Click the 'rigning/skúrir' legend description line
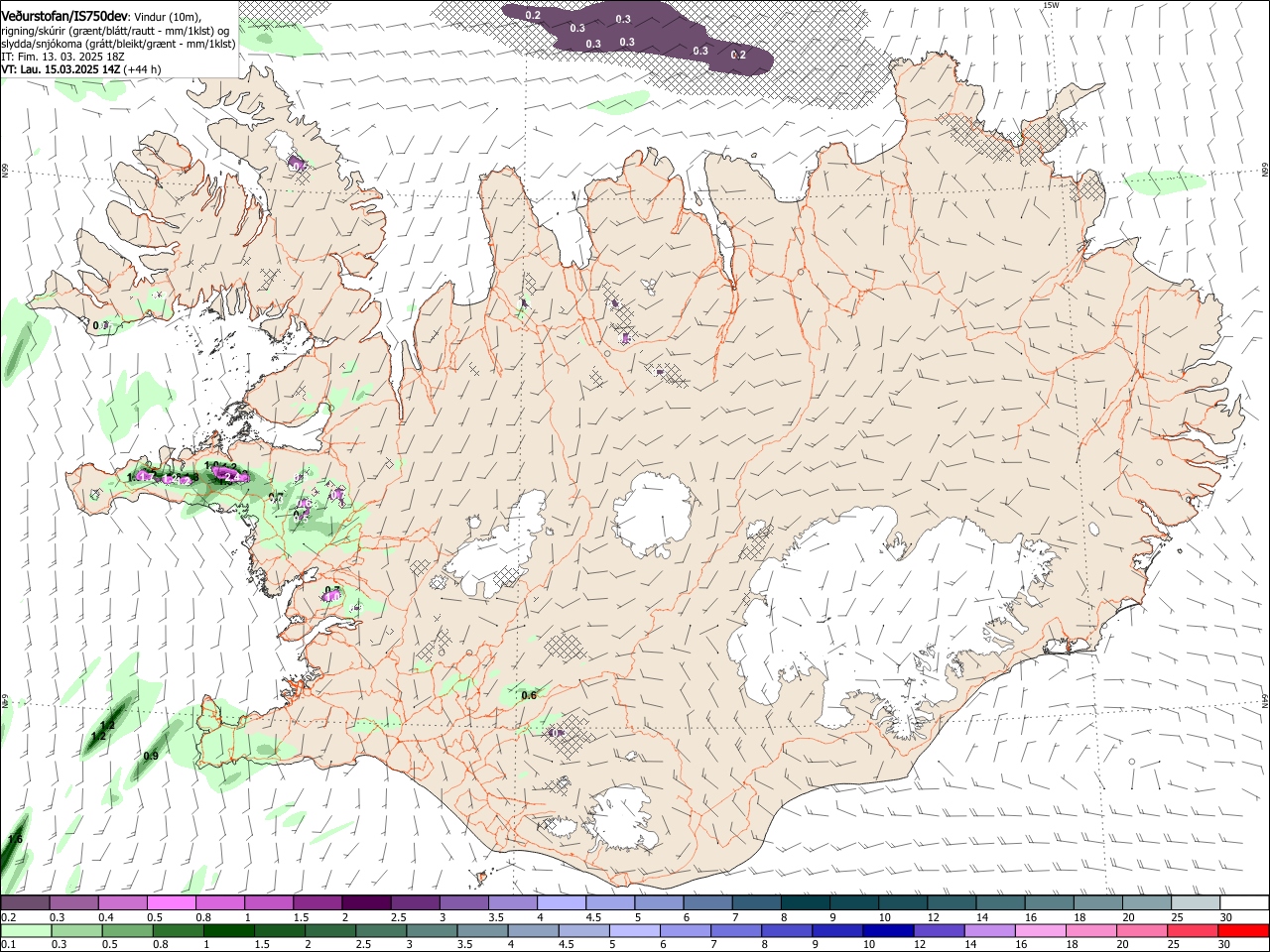 [x=115, y=31]
